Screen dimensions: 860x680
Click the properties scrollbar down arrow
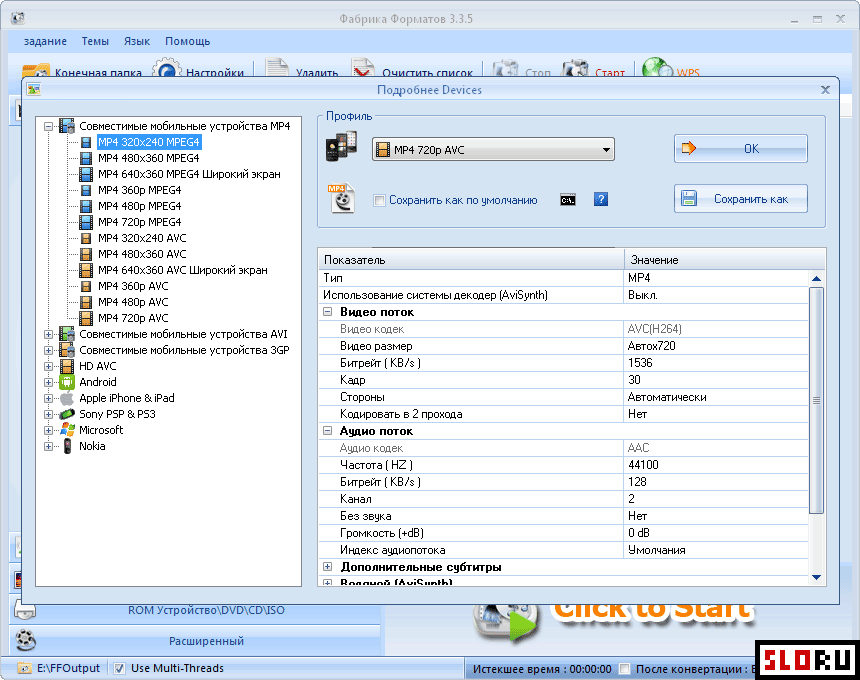[x=816, y=577]
